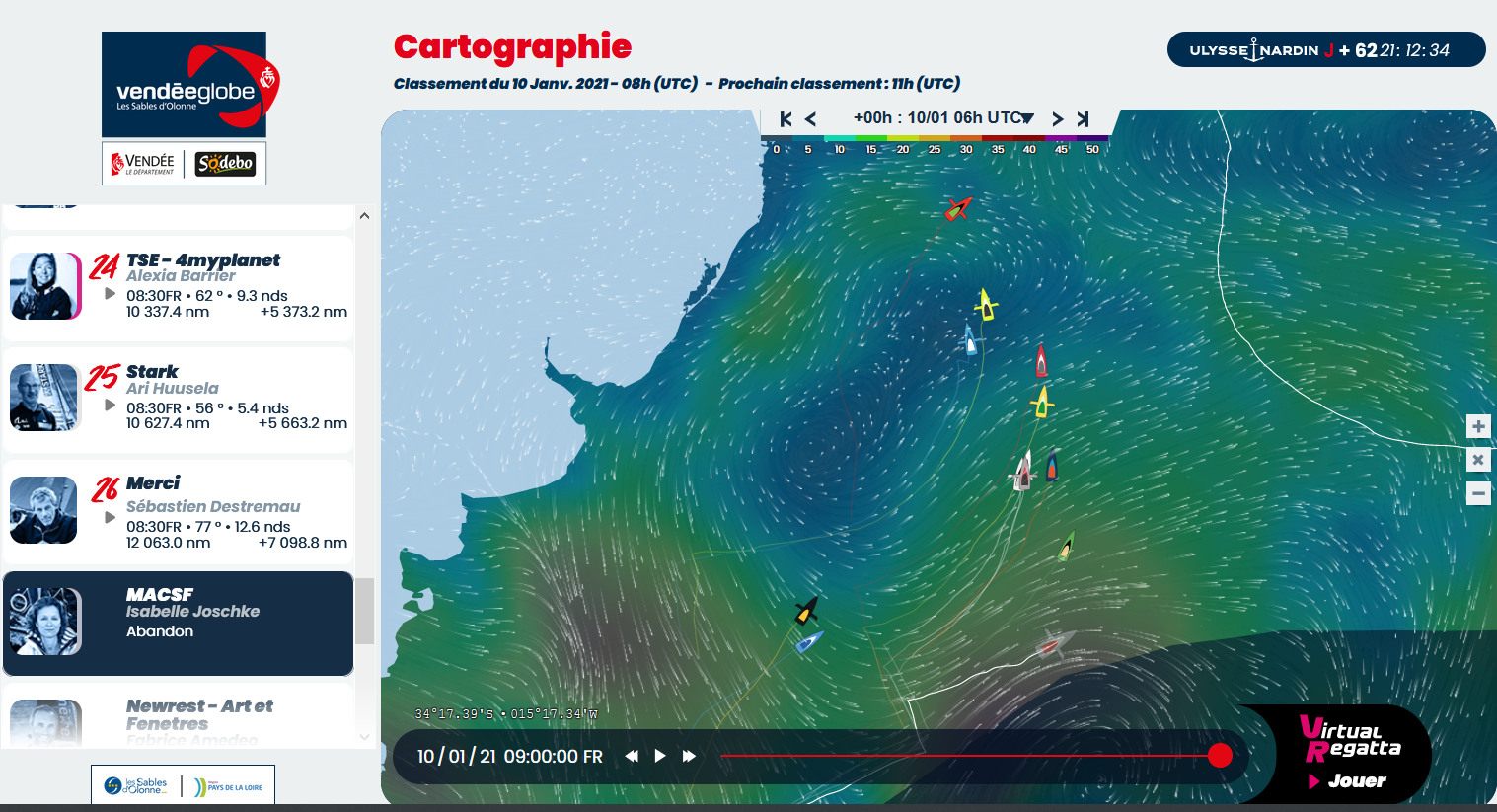Screen dimensions: 1497x812
Task: Click the Stark boat name
Action: click(x=152, y=372)
